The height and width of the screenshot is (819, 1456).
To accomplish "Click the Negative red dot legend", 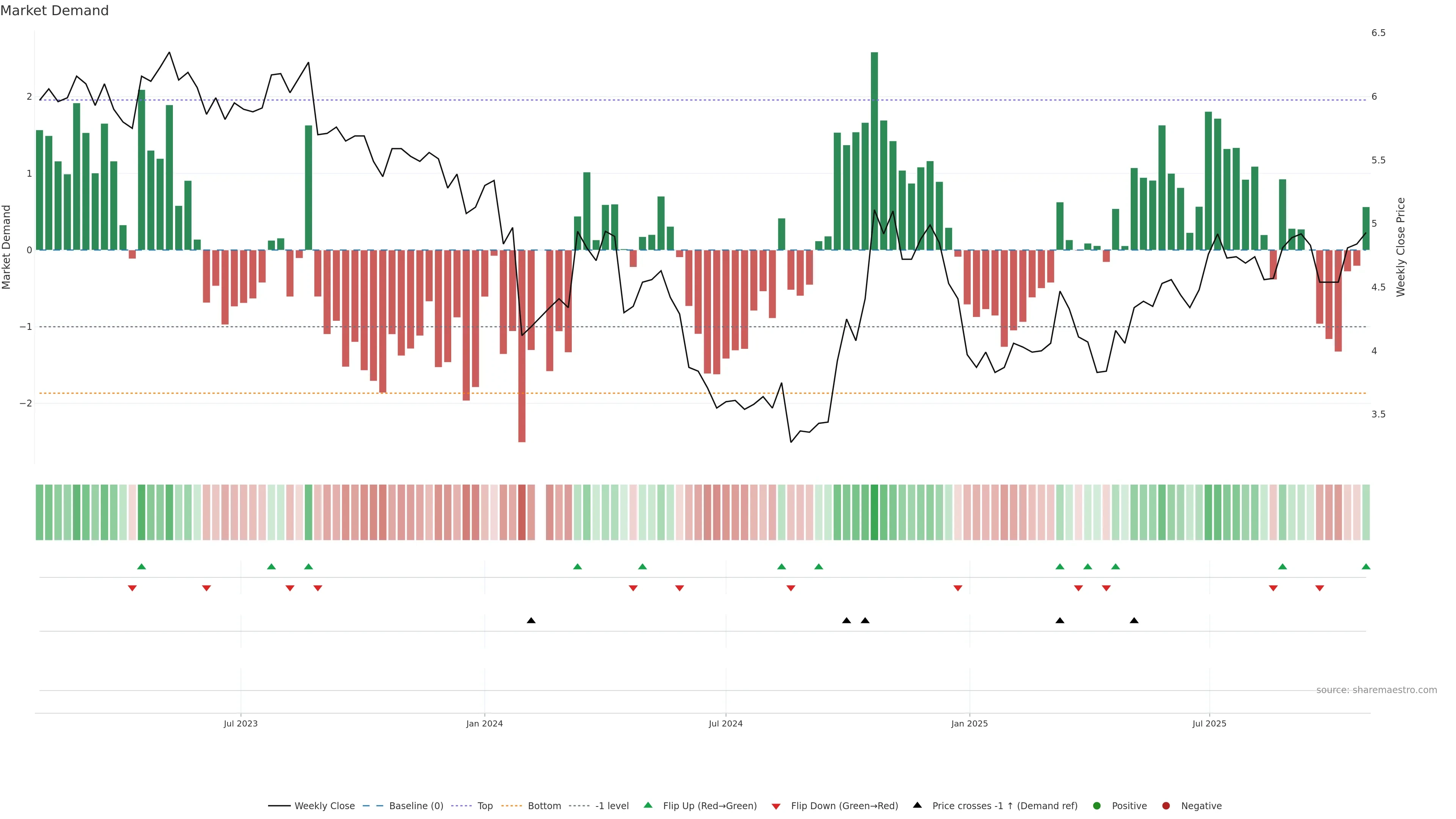I will (x=1166, y=806).
